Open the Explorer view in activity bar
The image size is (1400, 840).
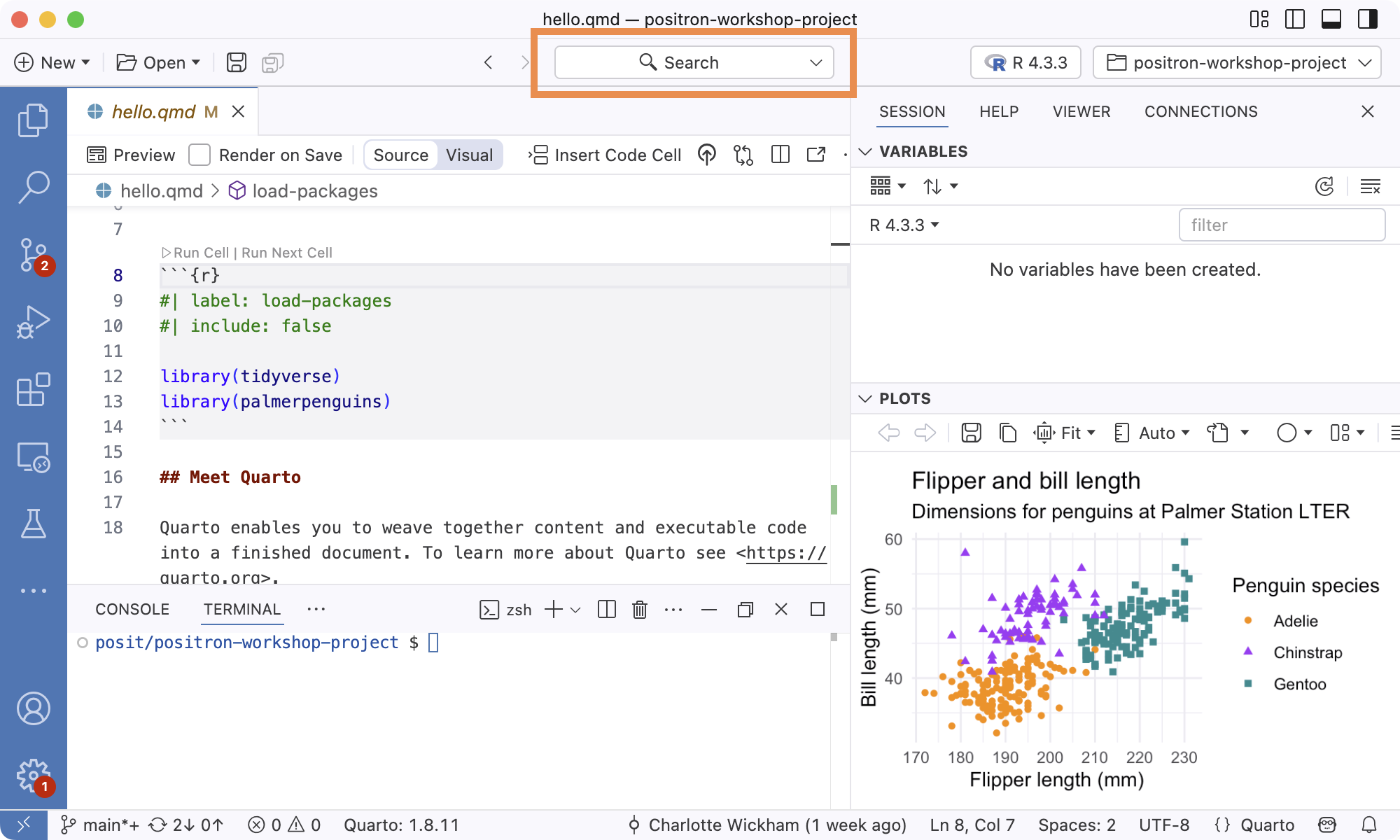point(33,120)
